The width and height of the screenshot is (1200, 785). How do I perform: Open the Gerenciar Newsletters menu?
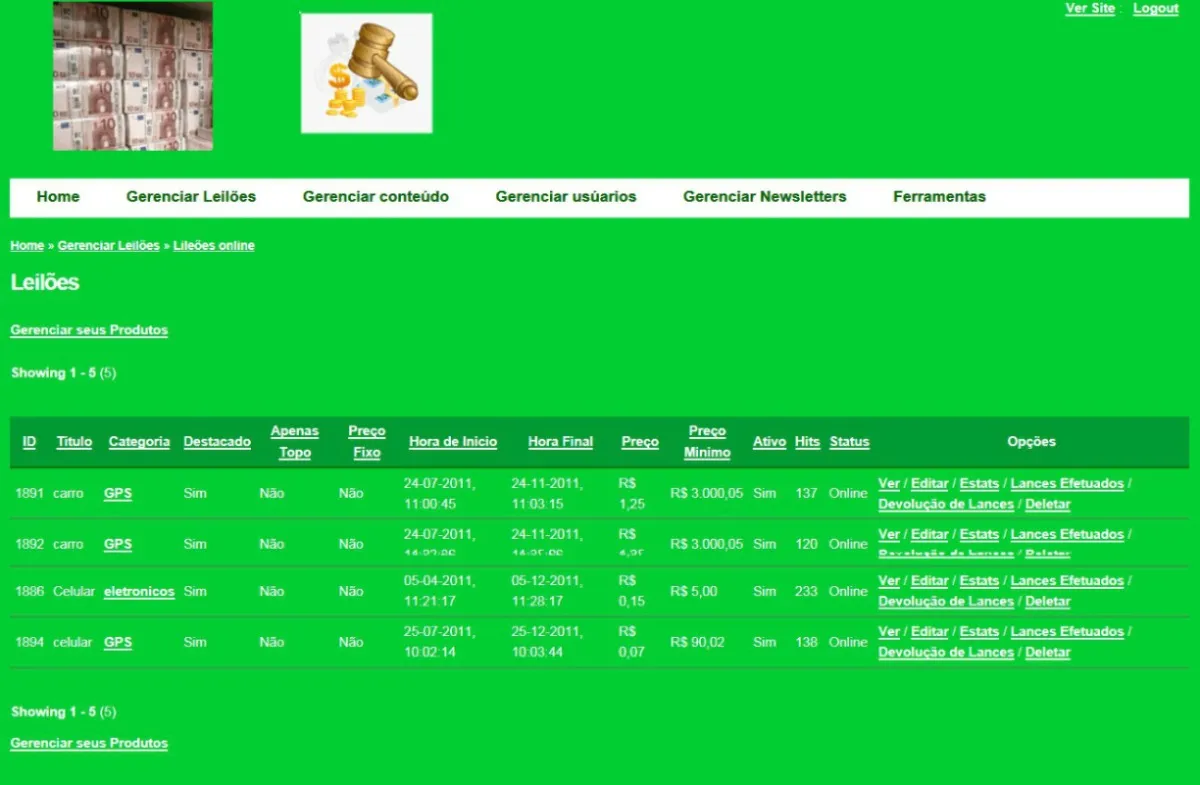(x=765, y=197)
